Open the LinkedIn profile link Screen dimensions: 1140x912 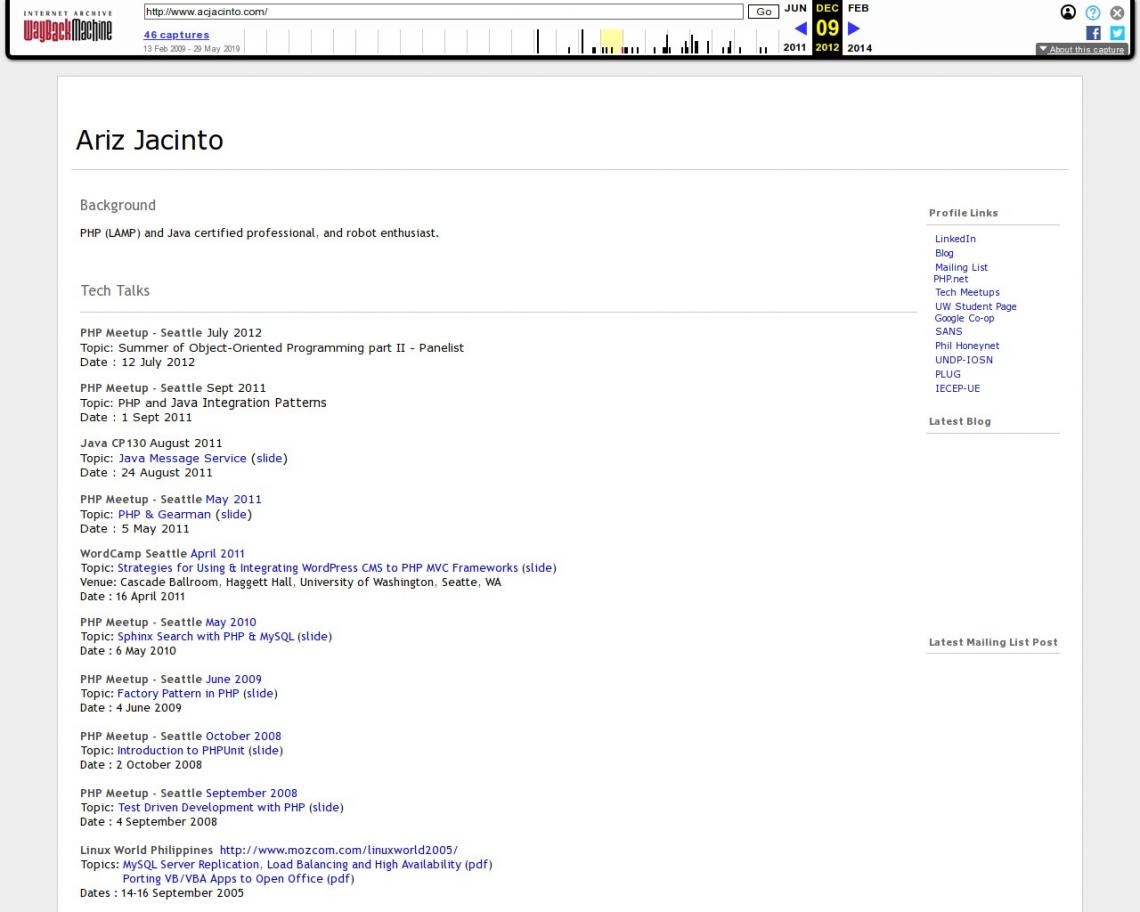coord(955,239)
